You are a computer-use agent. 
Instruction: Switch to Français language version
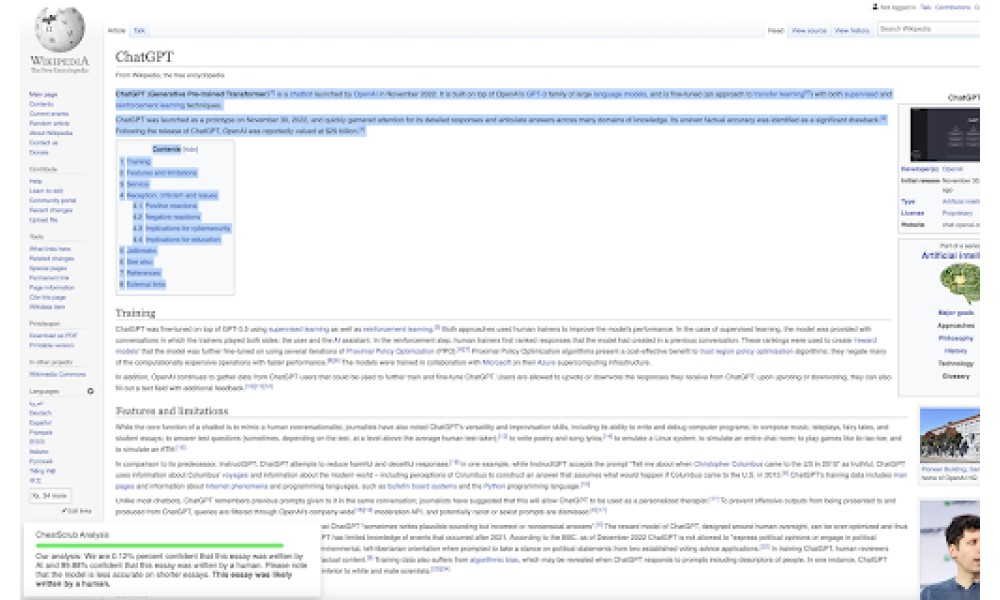click(x=41, y=432)
